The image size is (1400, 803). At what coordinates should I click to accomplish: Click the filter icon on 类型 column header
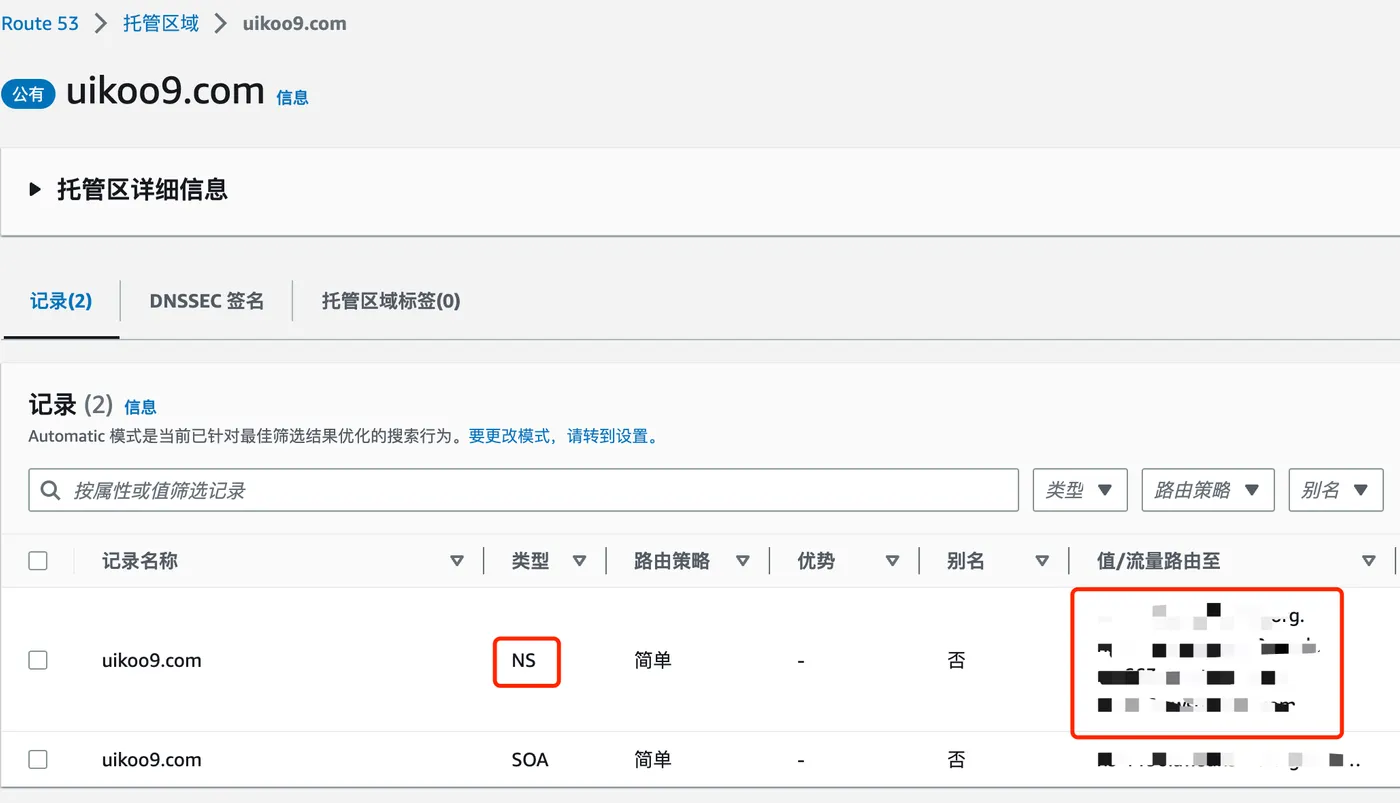click(x=580, y=560)
